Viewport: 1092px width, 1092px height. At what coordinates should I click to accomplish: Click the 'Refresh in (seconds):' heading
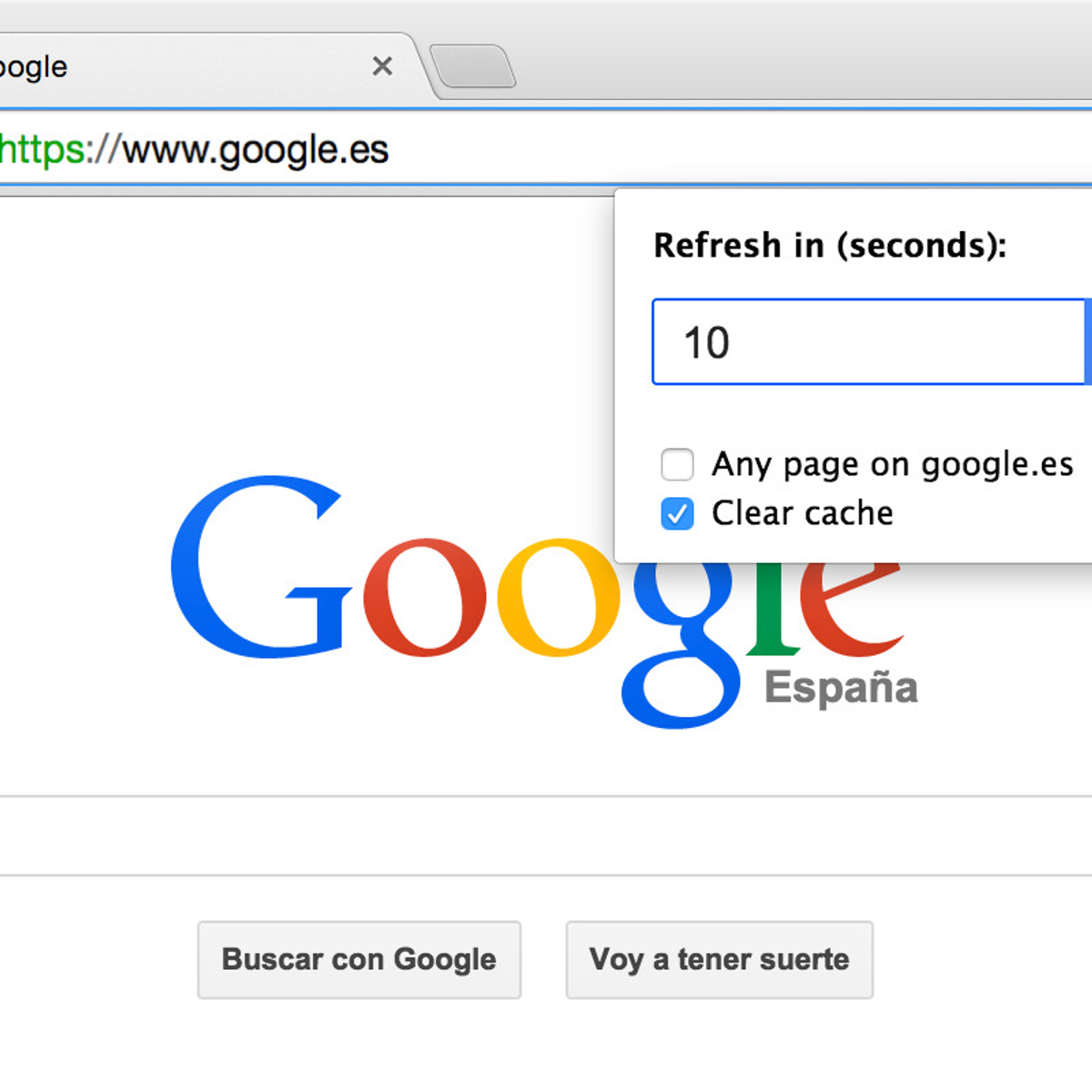click(x=830, y=246)
